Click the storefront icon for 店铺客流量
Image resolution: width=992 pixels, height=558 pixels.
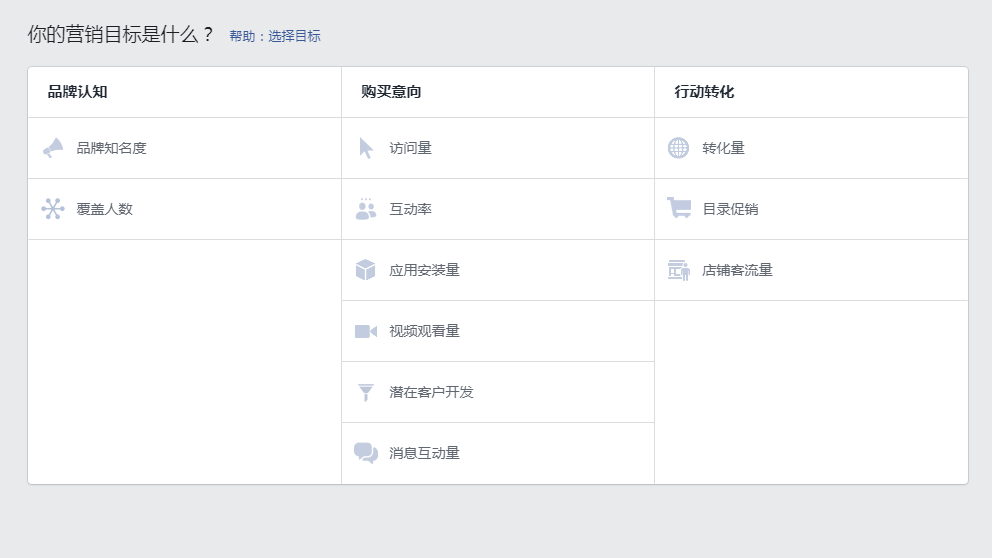[x=678, y=270]
